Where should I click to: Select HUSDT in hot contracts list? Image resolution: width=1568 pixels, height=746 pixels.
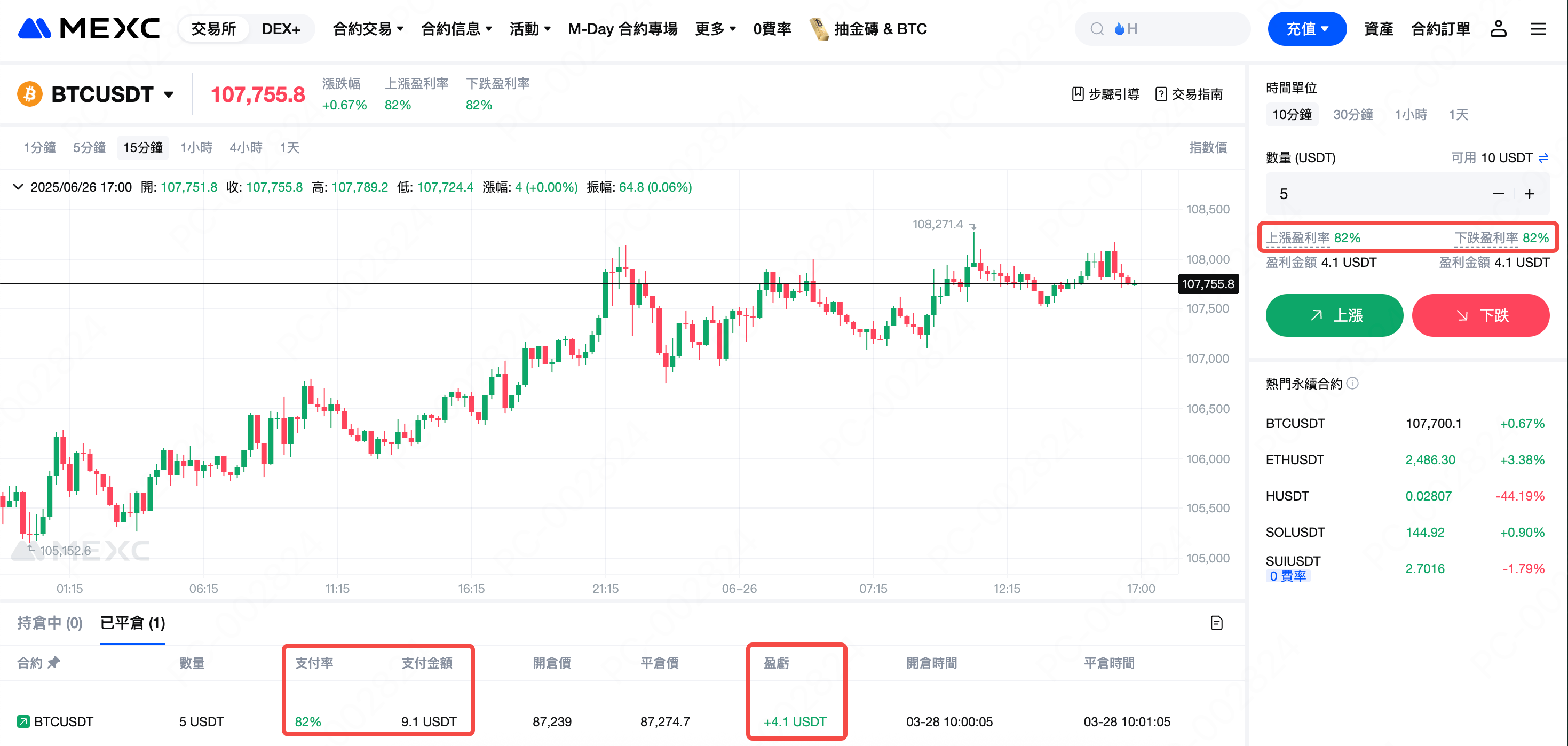[x=1405, y=496]
